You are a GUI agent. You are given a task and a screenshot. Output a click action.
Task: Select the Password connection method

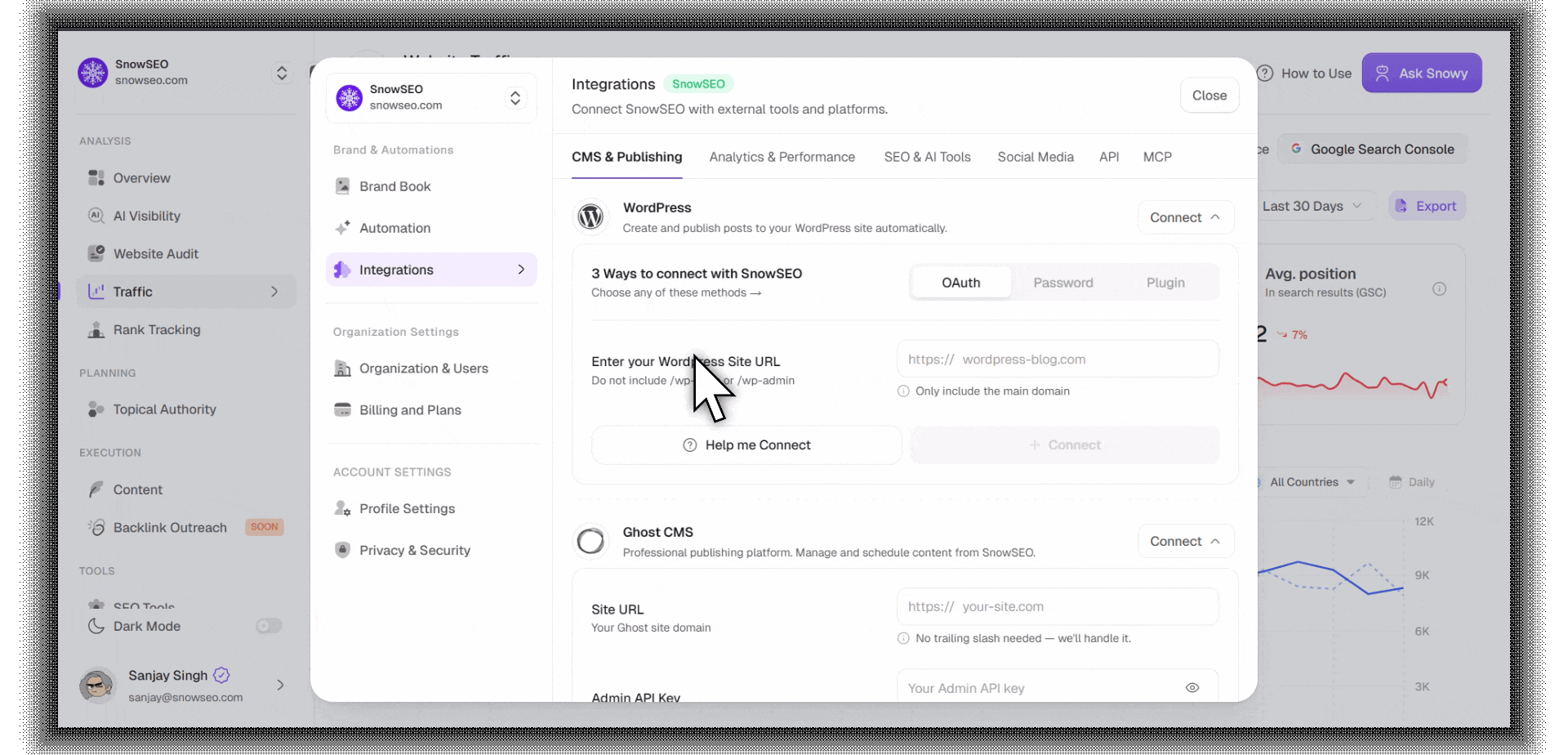[x=1063, y=283]
